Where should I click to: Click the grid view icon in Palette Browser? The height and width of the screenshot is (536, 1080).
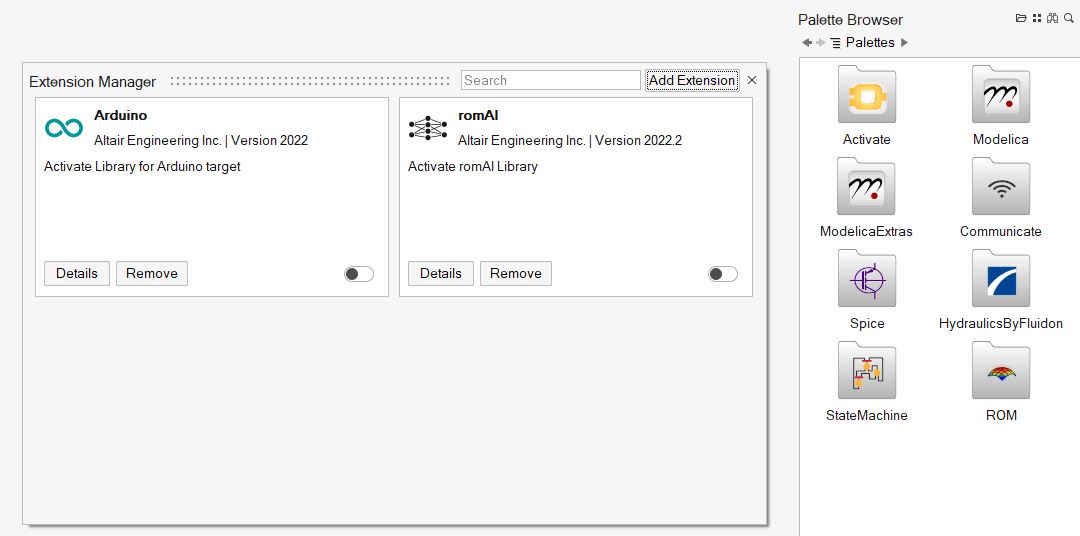(1037, 18)
